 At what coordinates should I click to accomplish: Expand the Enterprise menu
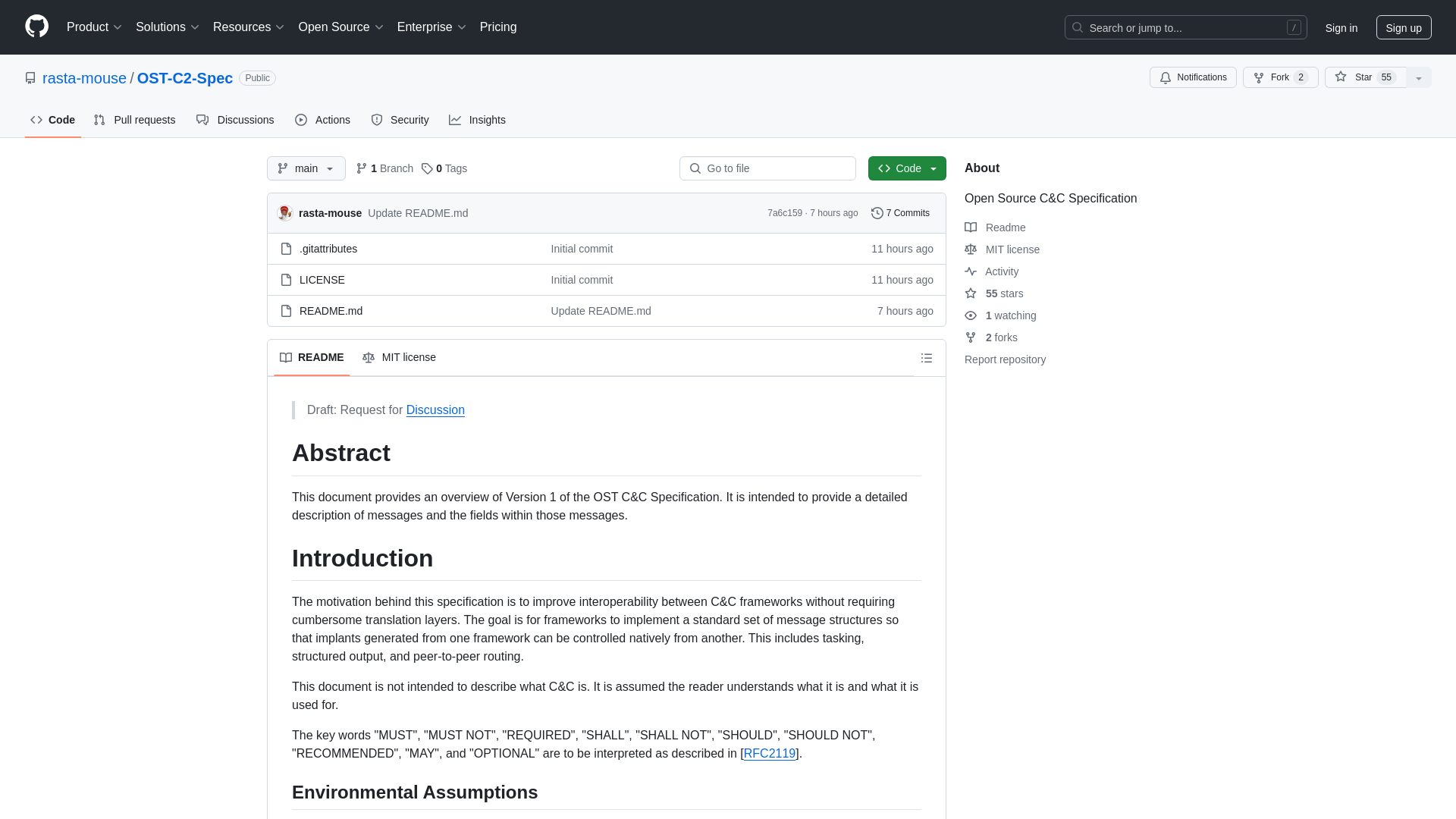pos(431,27)
